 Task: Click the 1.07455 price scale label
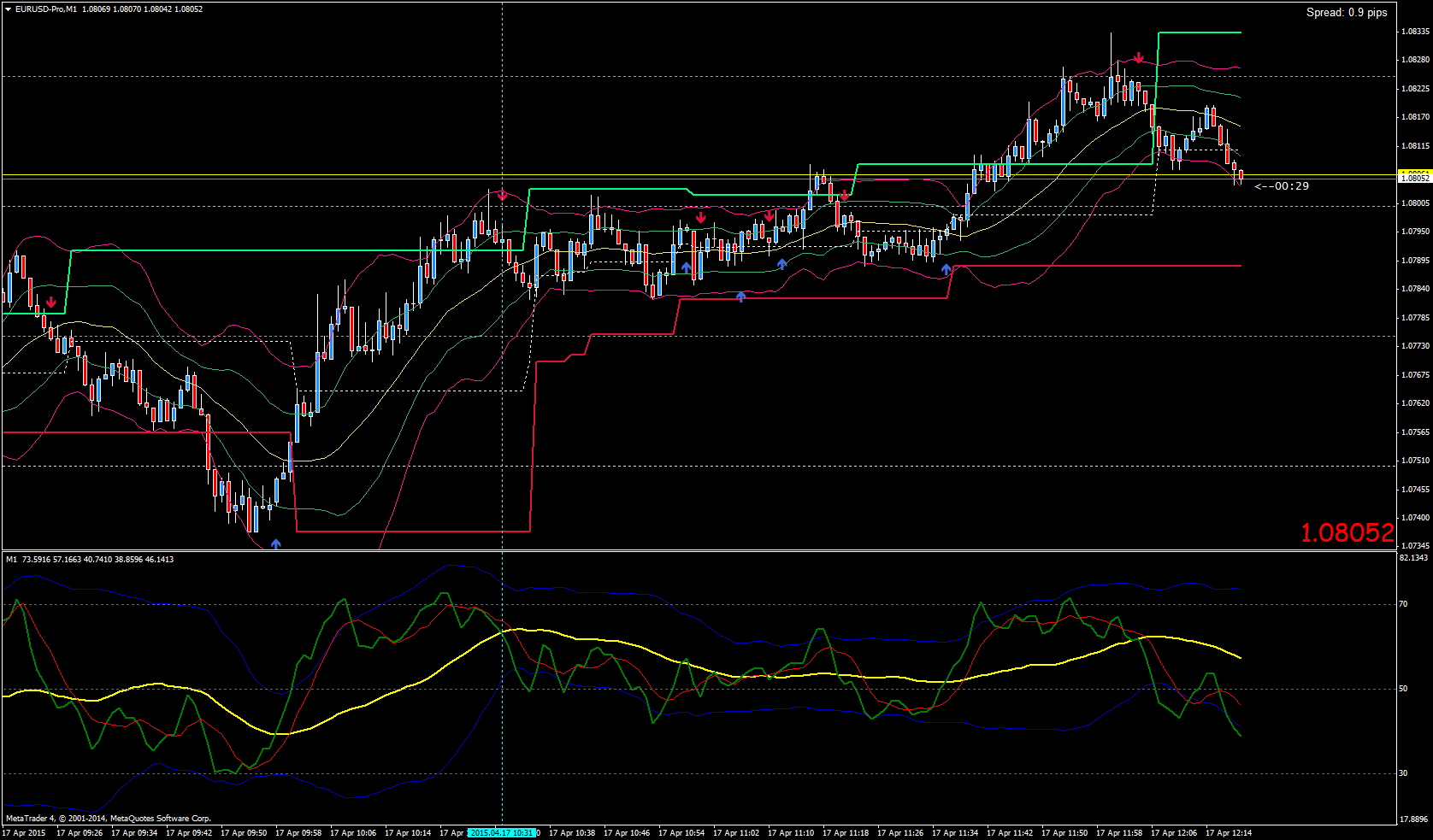pyautogui.click(x=1415, y=490)
